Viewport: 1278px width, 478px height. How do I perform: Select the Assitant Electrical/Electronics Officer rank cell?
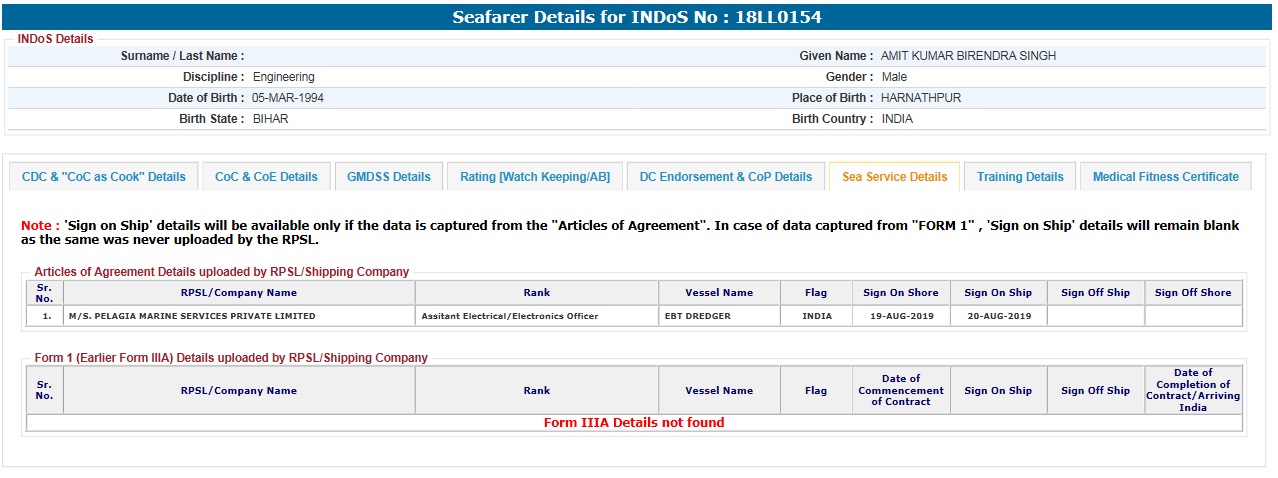[510, 316]
